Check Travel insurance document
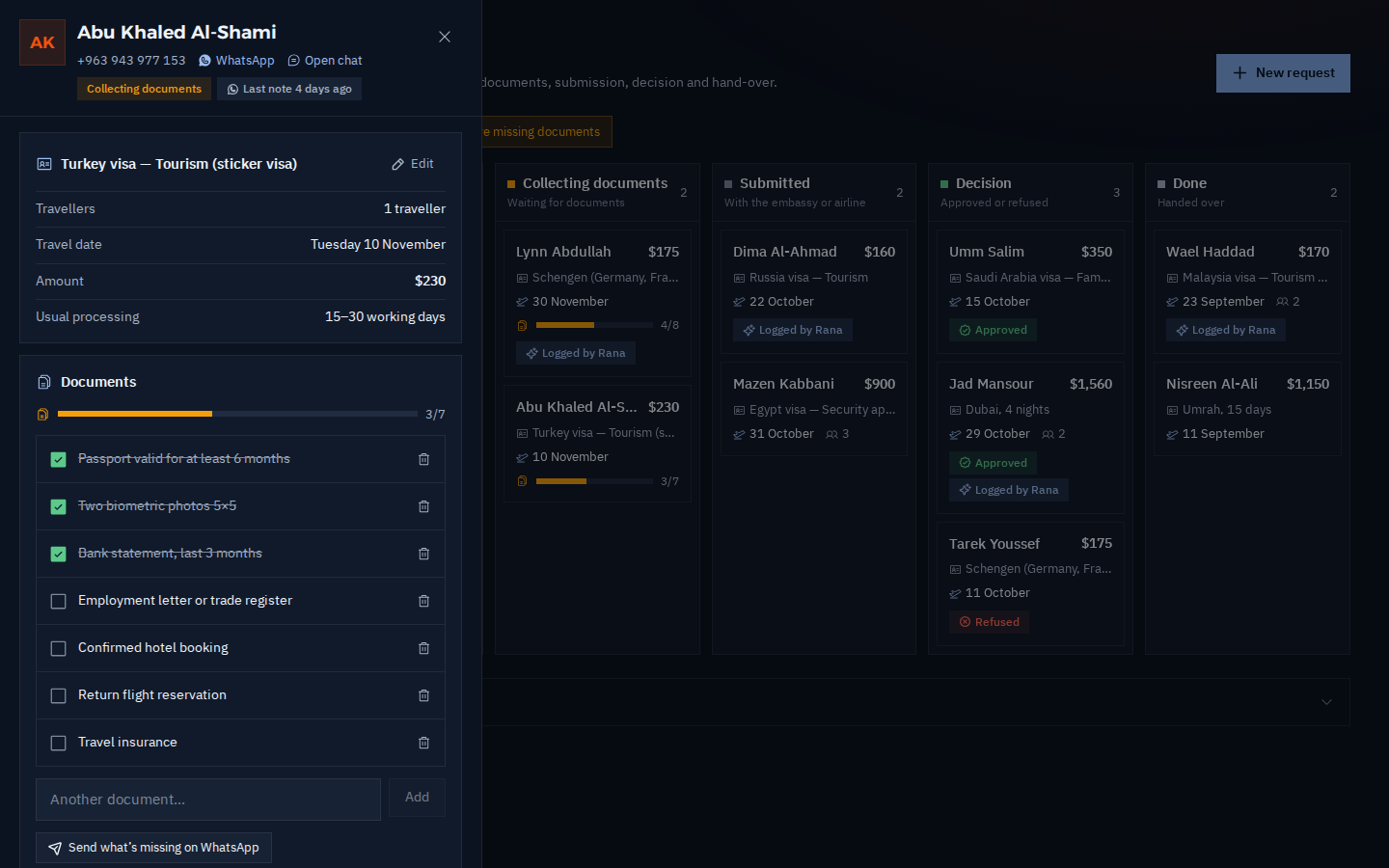Screen dimensions: 1389x868 (58, 744)
